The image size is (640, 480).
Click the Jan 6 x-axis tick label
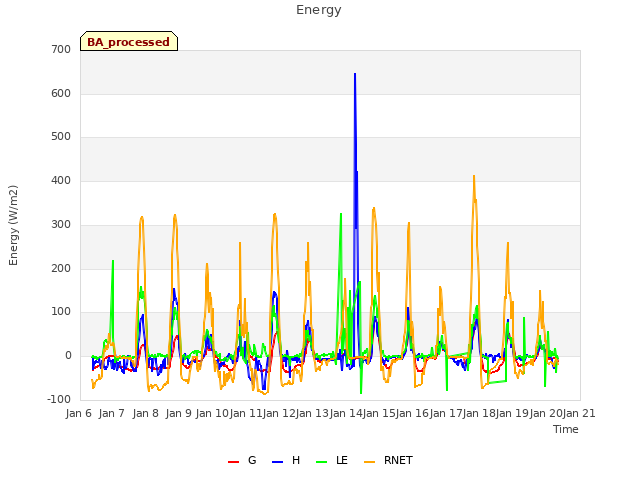(79, 413)
